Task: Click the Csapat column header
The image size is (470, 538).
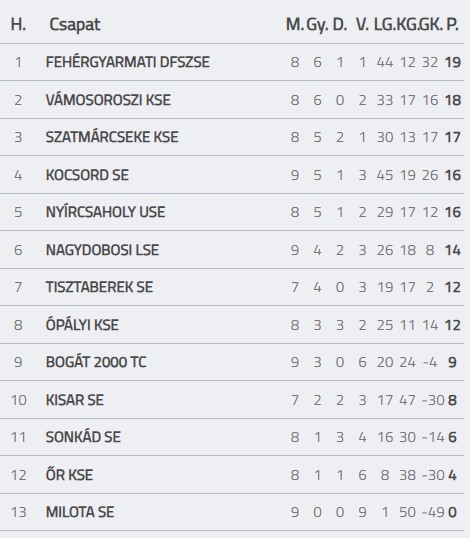Action: coord(75,25)
